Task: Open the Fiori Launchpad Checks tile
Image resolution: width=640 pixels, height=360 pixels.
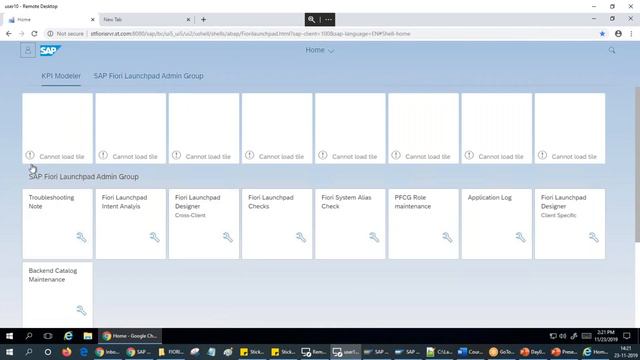Action: (277, 224)
